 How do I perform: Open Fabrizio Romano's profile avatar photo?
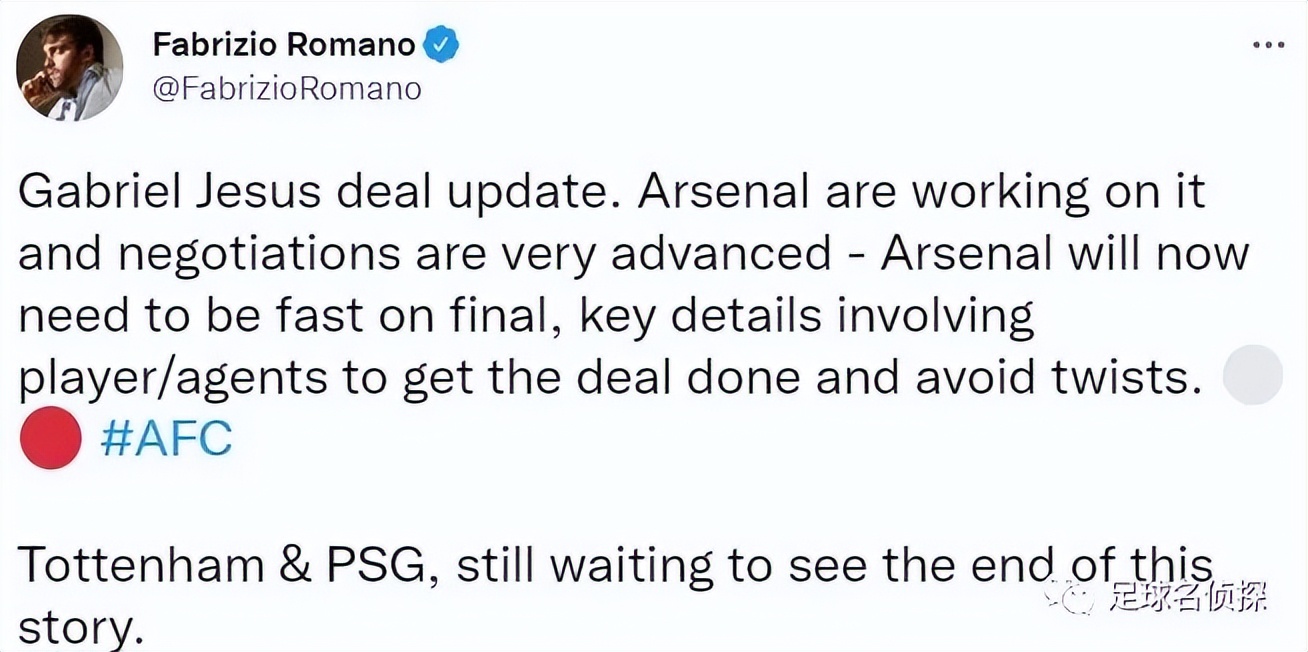point(70,68)
